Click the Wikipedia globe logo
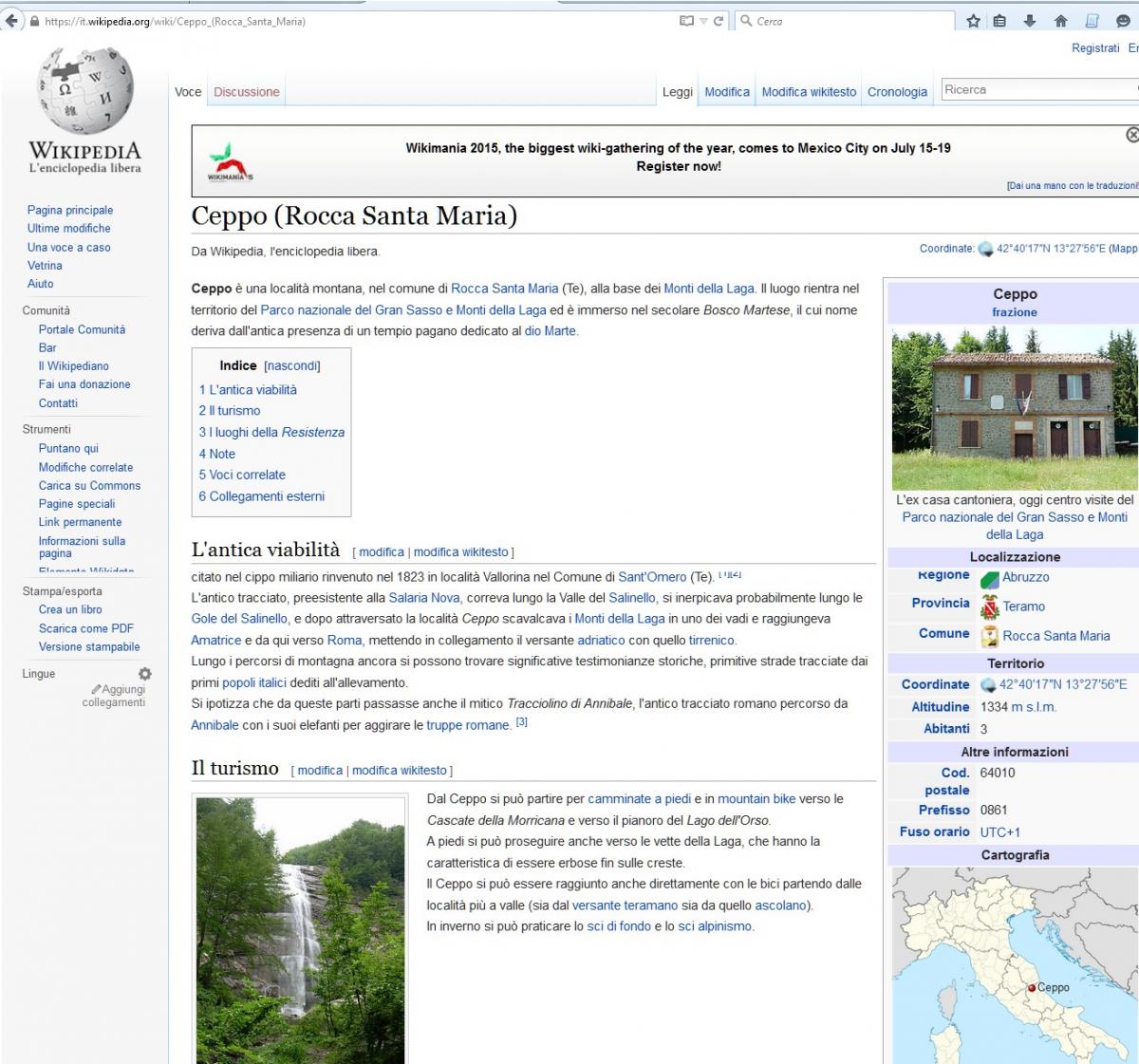Screen dimensions: 1139x1064 85,91
